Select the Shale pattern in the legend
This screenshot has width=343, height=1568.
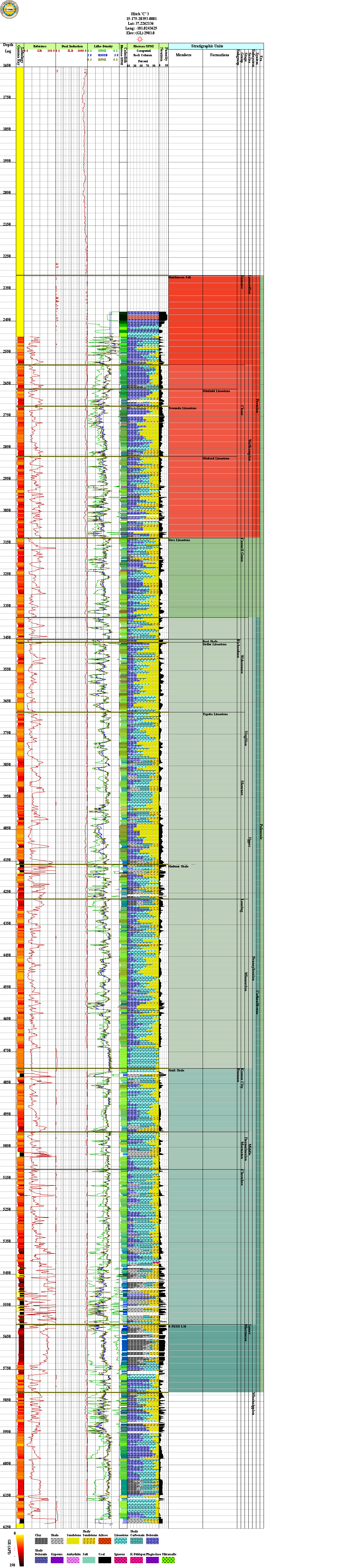point(57,1542)
